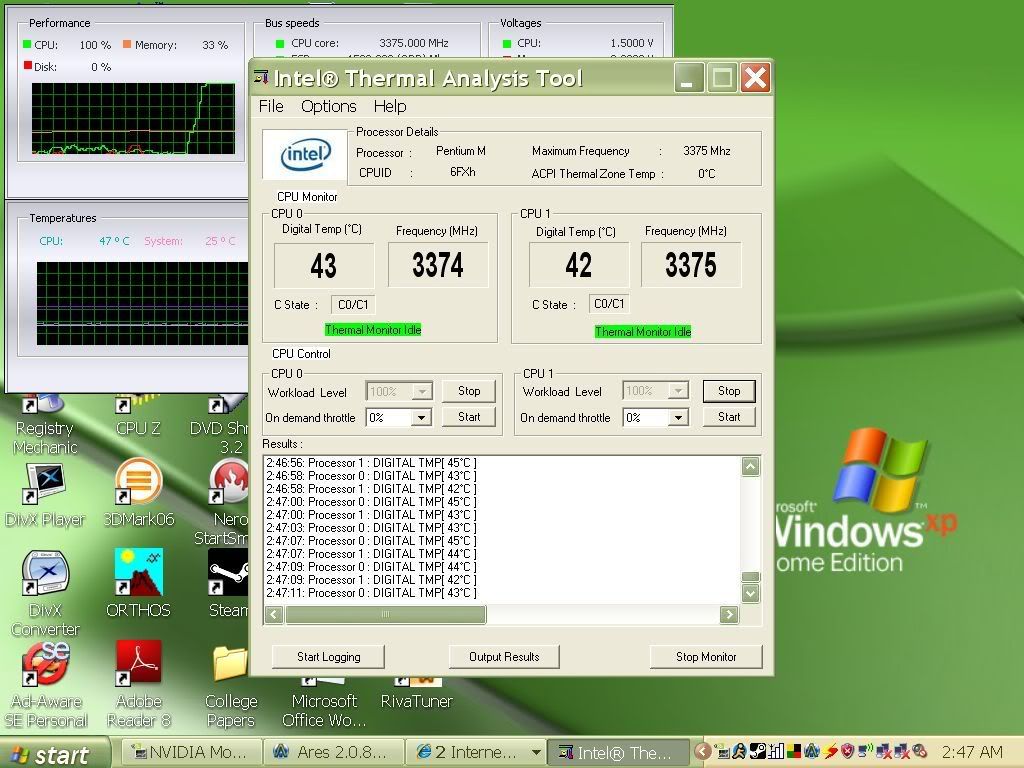Click the four-colored-squares tray icon
Screen dimensions: 1024x768
(794, 752)
